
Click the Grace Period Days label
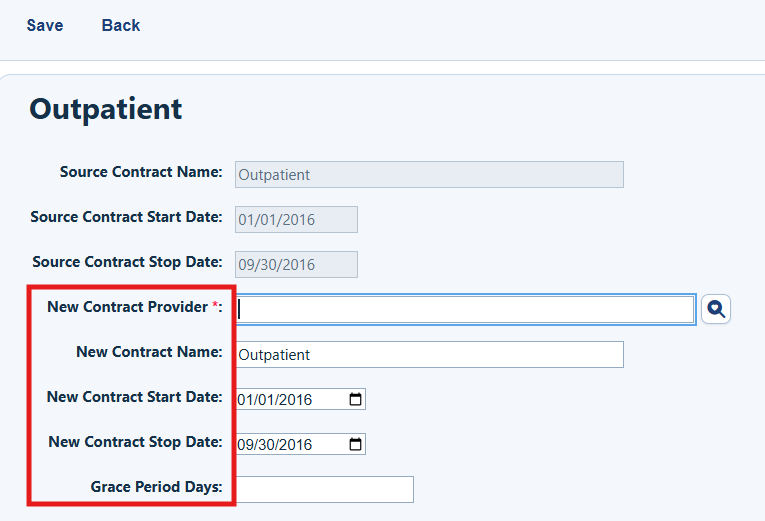click(157, 486)
